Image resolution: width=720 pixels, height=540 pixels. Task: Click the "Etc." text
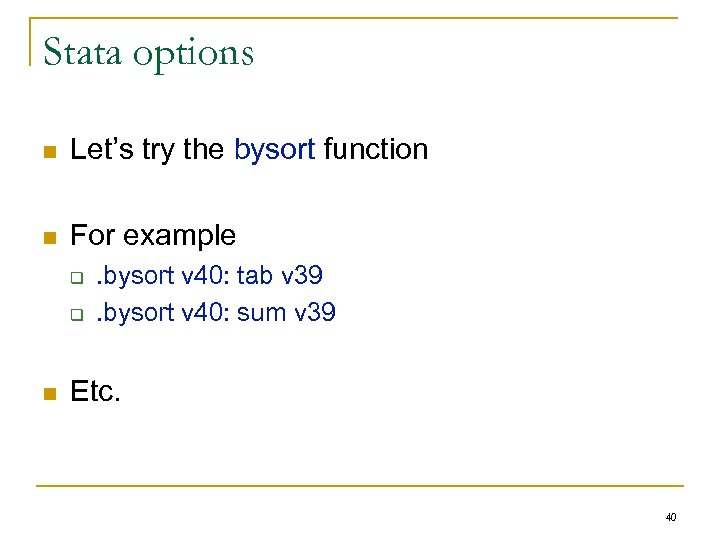click(x=95, y=392)
